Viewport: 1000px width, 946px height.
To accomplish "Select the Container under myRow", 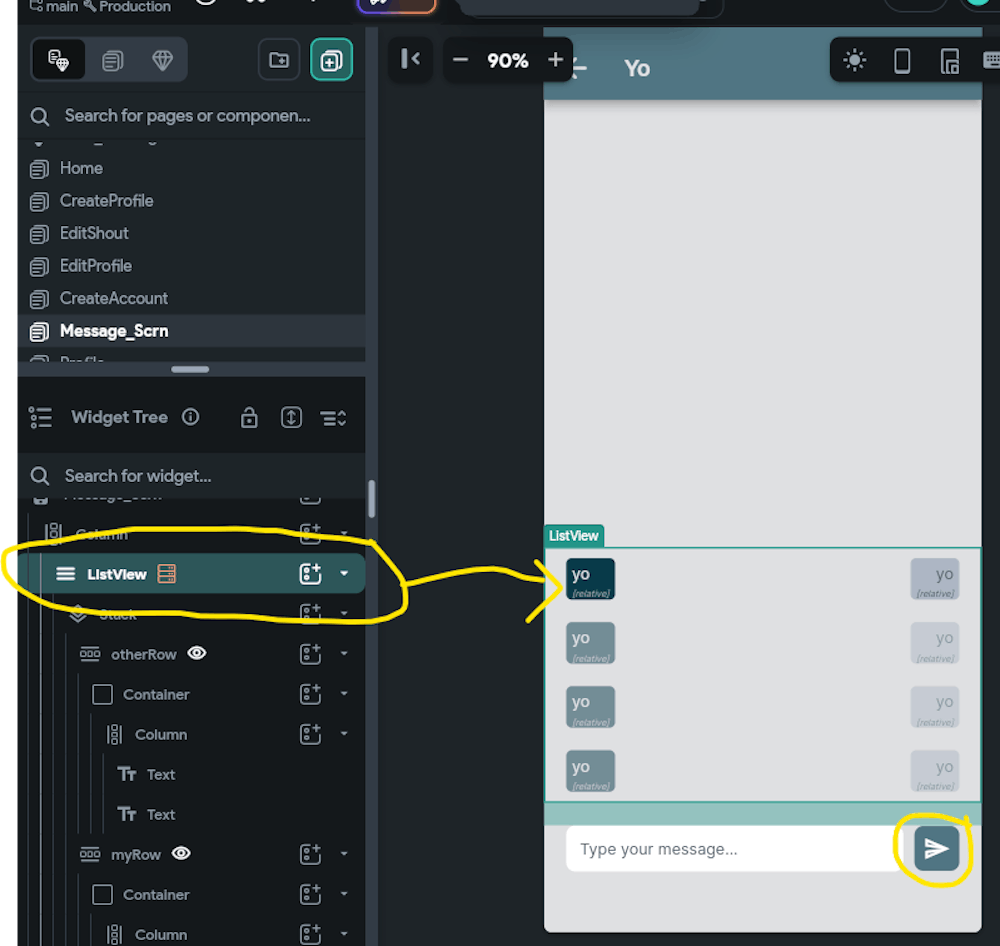I will click(x=156, y=895).
